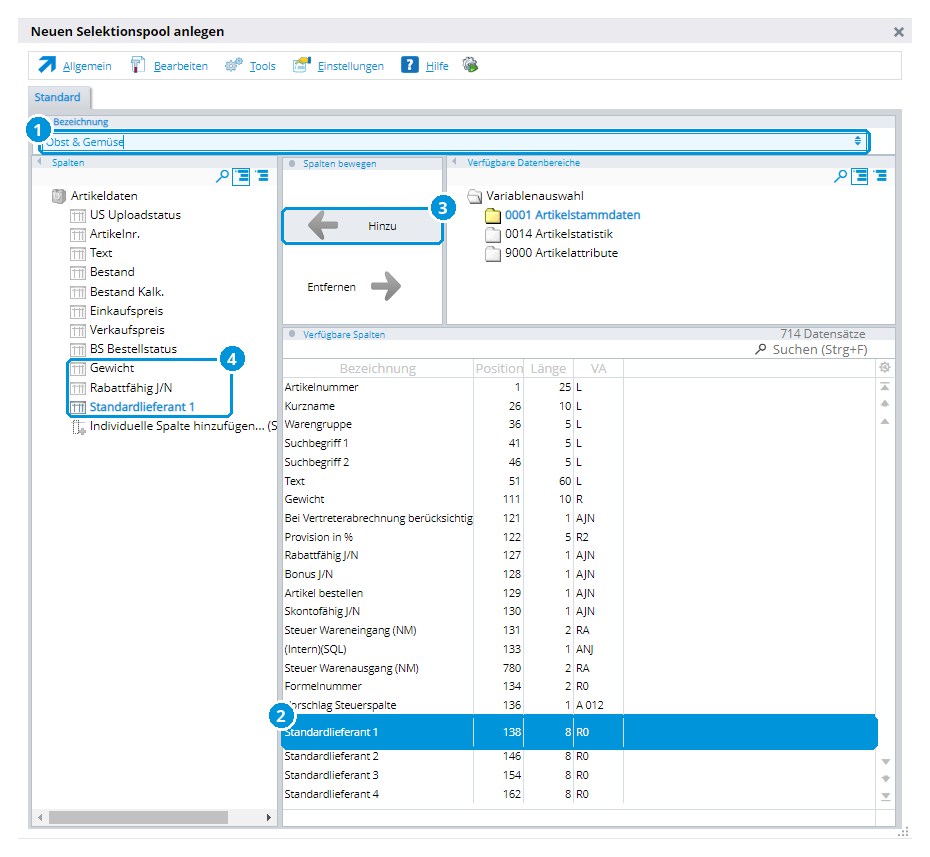Search in the Spalten panel
Image resolution: width=930 pixels, height=857 pixels.
tap(222, 176)
